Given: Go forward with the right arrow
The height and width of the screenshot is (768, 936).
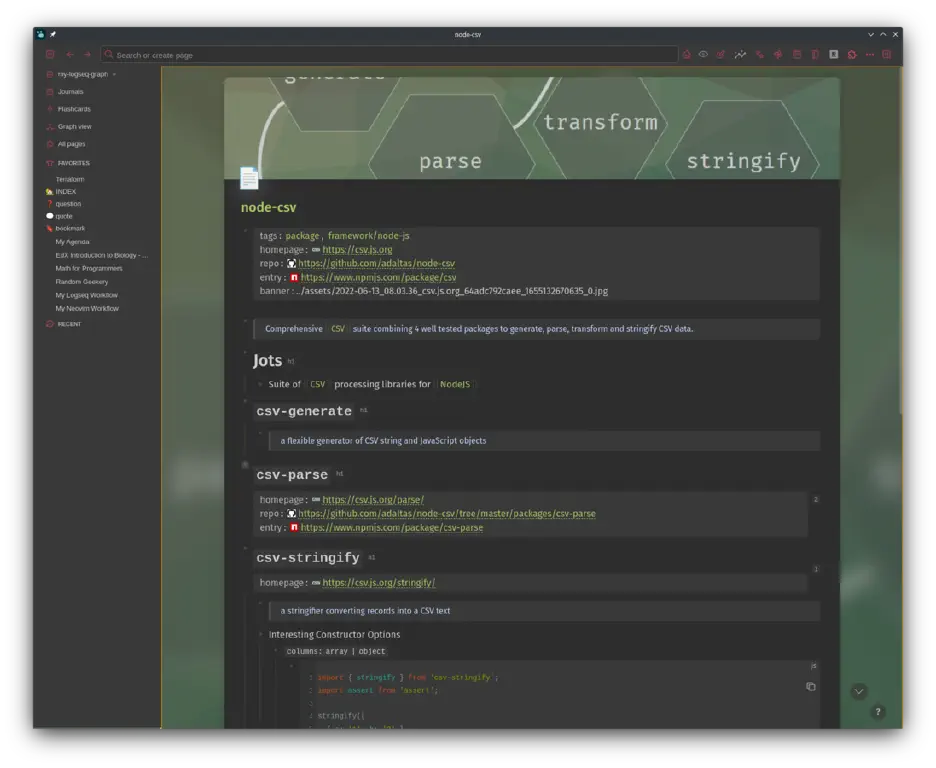Looking at the screenshot, I should (x=87, y=54).
